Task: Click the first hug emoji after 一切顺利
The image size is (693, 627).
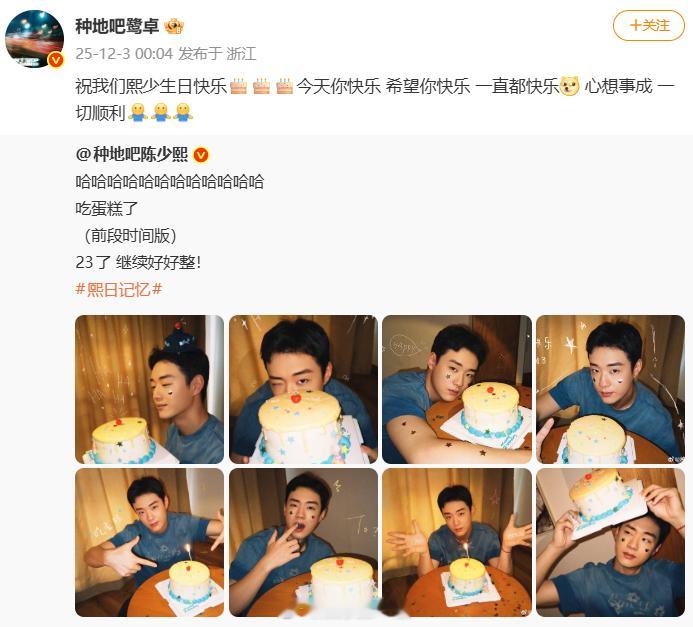Action: 138,113
